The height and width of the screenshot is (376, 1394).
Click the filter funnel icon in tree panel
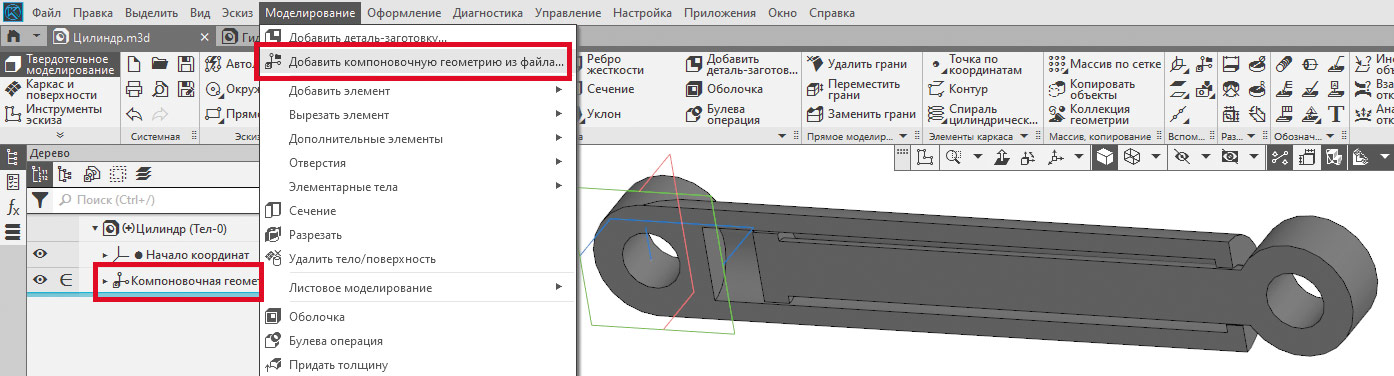[39, 200]
